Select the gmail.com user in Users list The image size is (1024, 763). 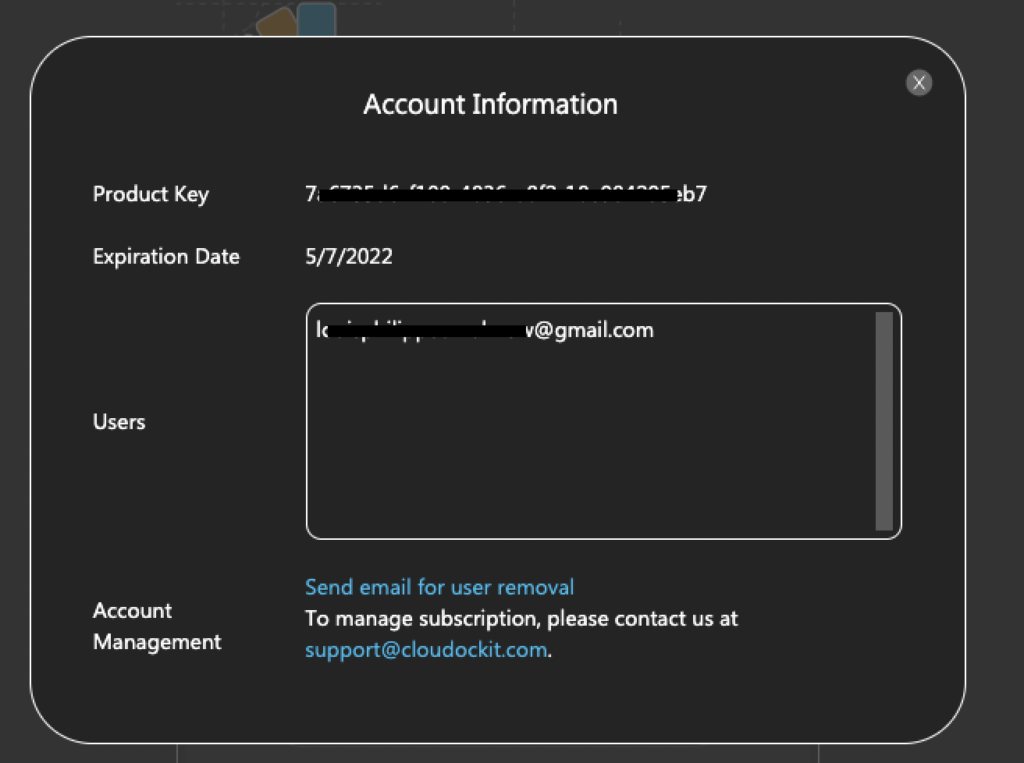[x=485, y=330]
